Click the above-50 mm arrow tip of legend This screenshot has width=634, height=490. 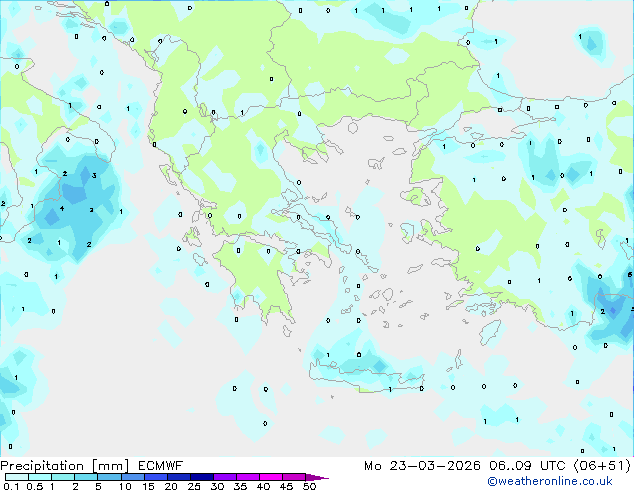click(317, 477)
